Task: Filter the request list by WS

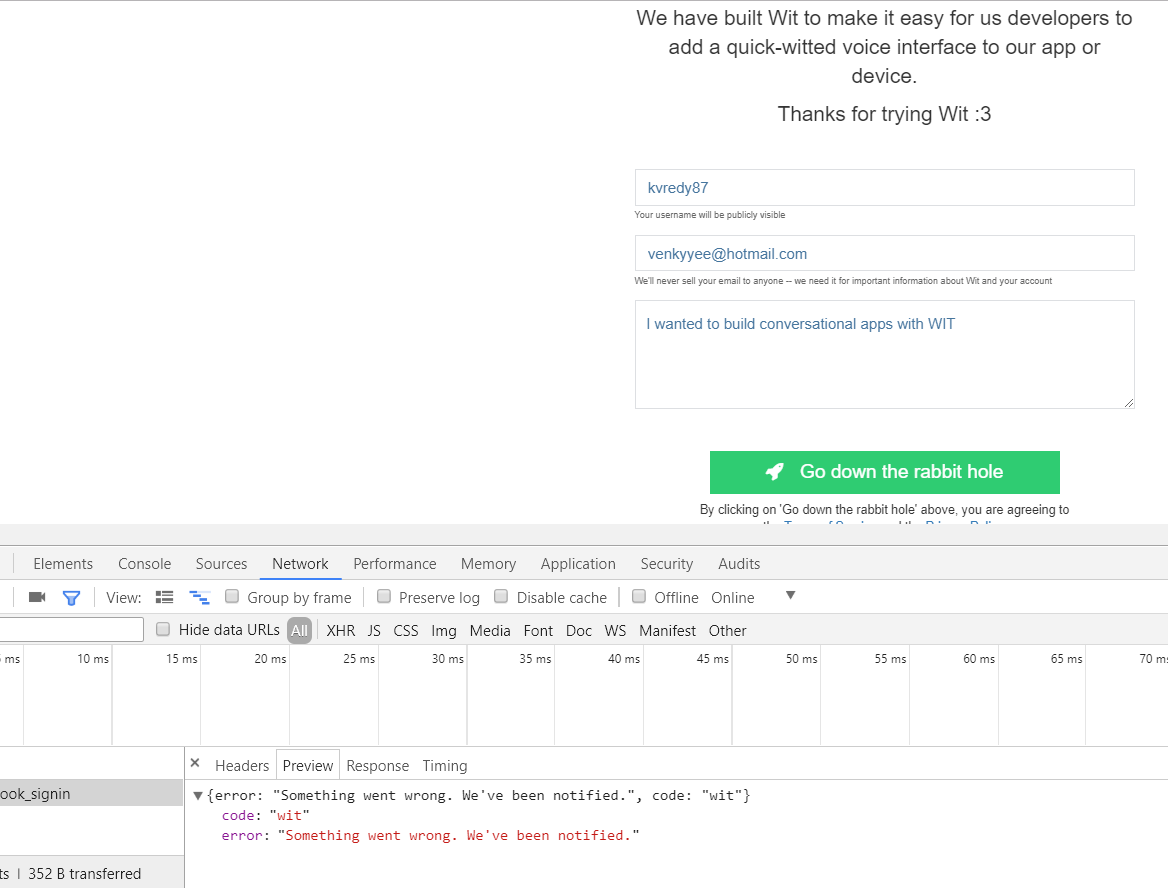Action: pyautogui.click(x=615, y=630)
